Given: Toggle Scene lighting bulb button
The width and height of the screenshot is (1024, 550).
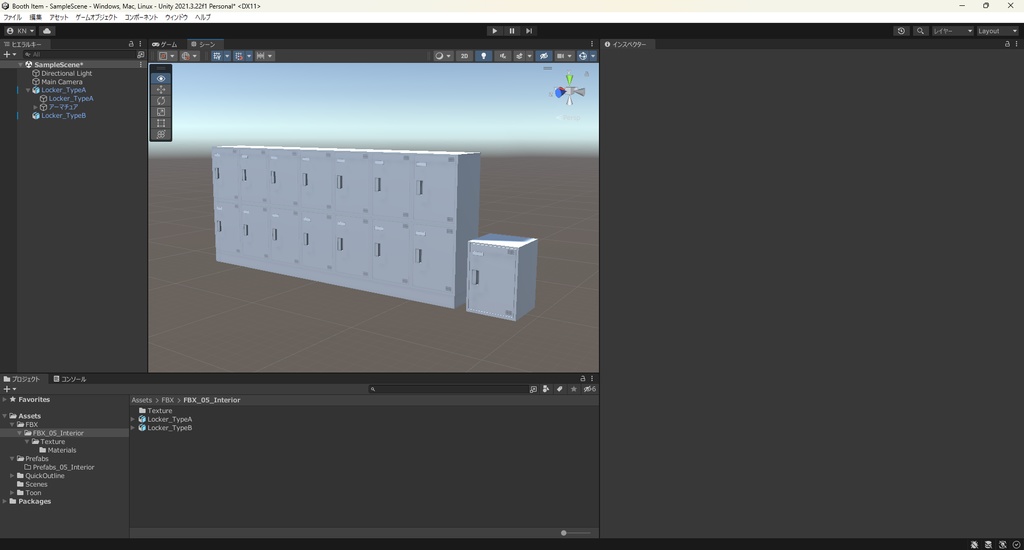Looking at the screenshot, I should (x=483, y=56).
